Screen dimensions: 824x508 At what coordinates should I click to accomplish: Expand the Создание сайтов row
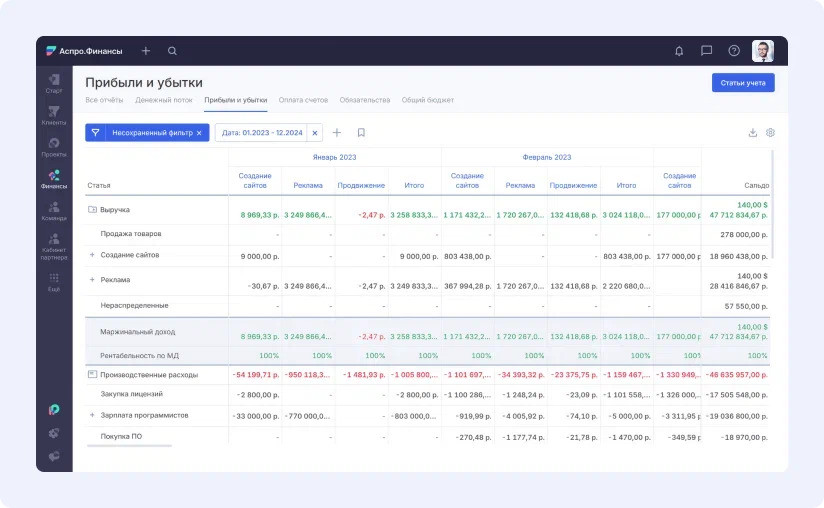92,255
